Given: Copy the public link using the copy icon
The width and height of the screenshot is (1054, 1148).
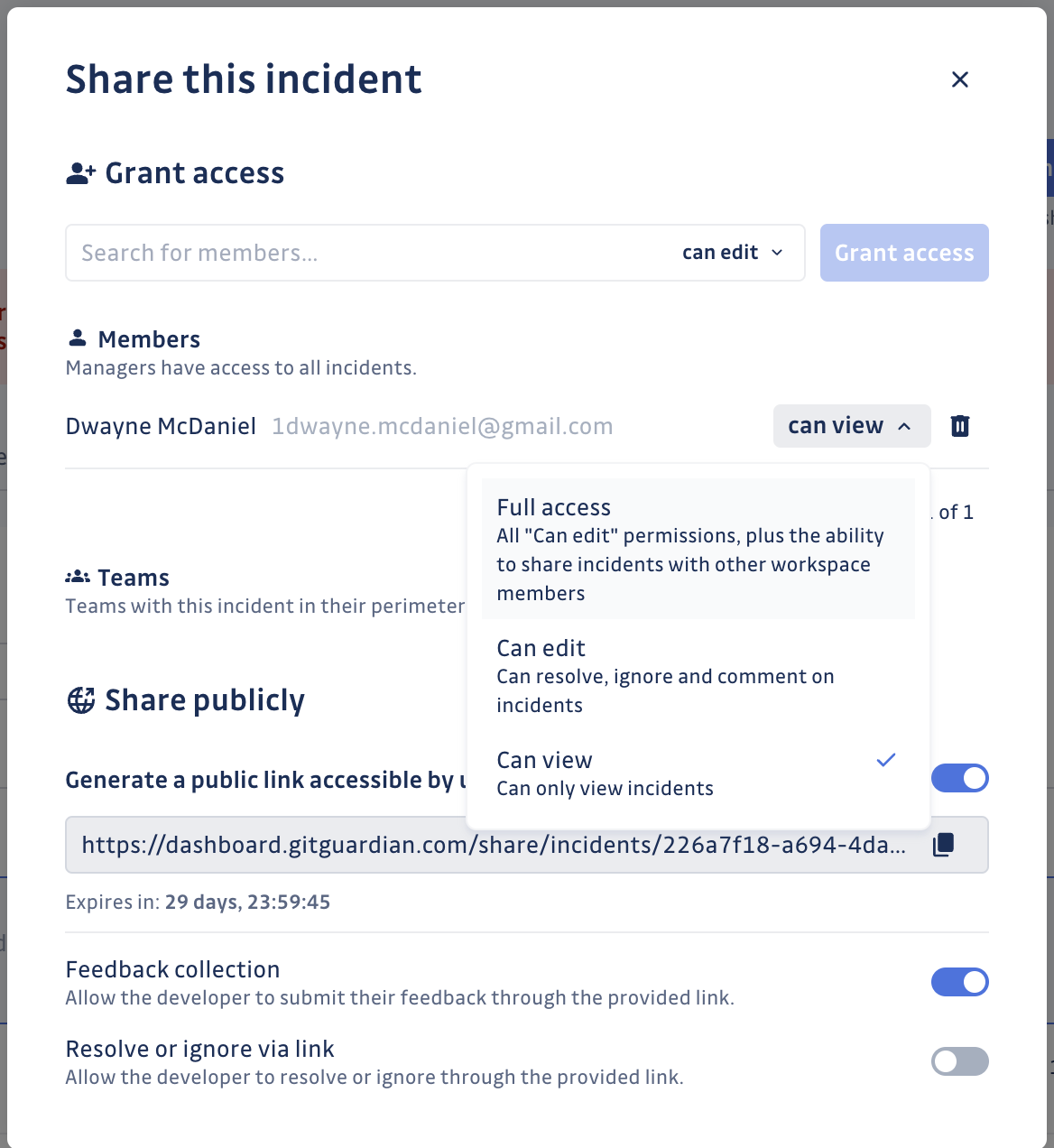Looking at the screenshot, I should pyautogui.click(x=944, y=843).
